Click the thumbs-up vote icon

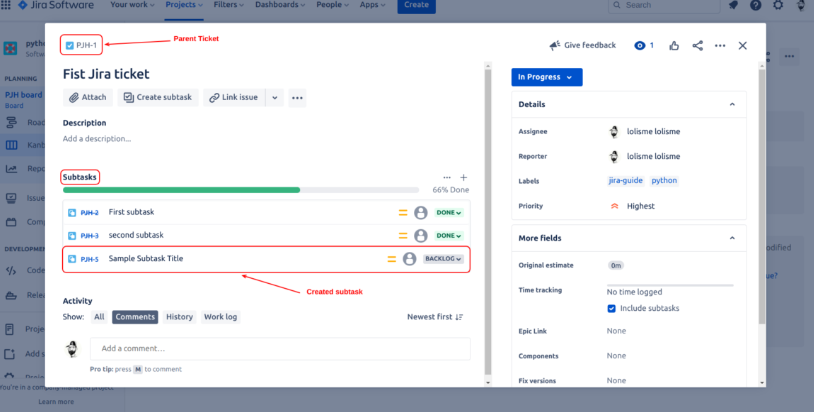[675, 46]
